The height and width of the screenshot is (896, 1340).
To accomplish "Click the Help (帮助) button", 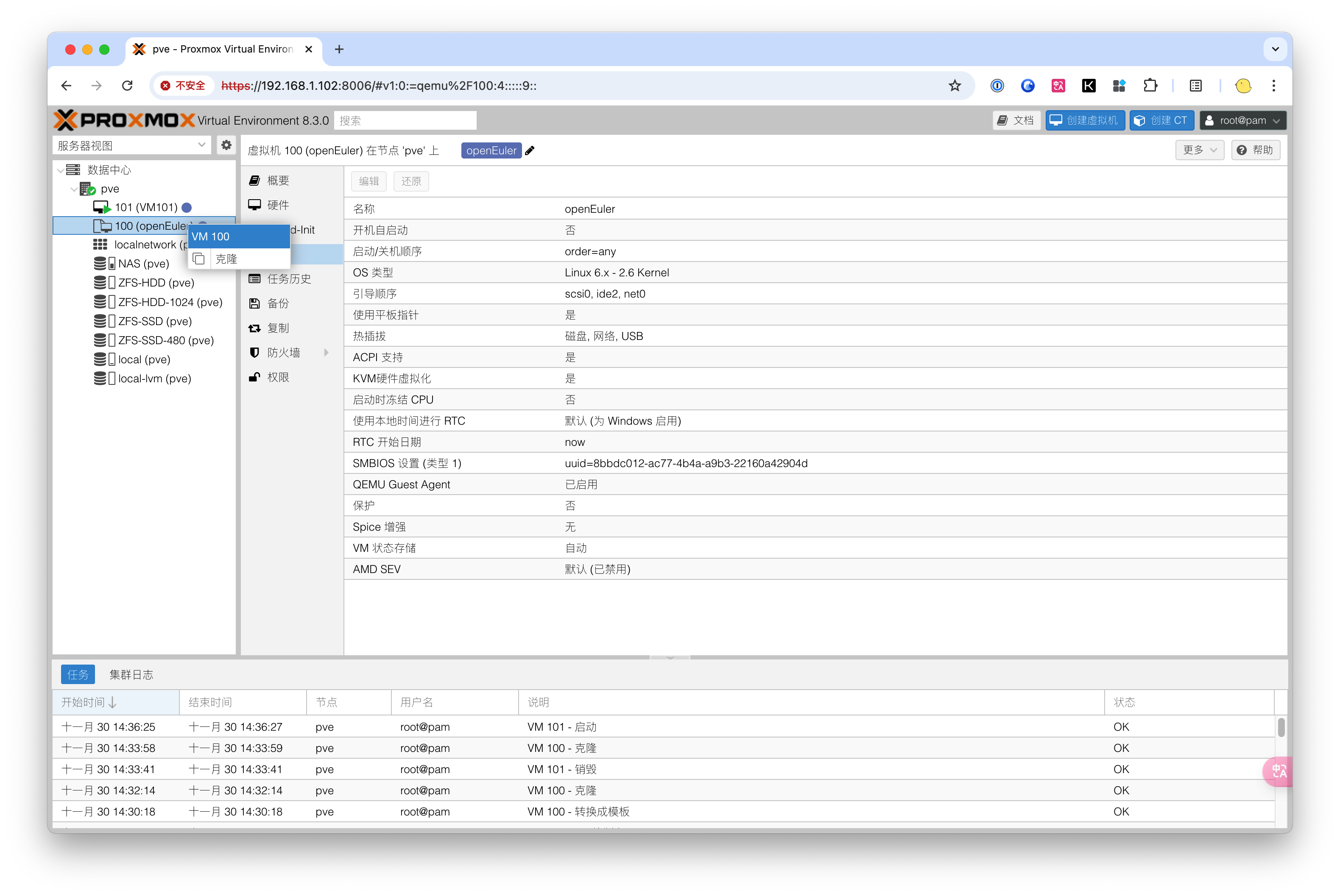I will [x=1255, y=150].
